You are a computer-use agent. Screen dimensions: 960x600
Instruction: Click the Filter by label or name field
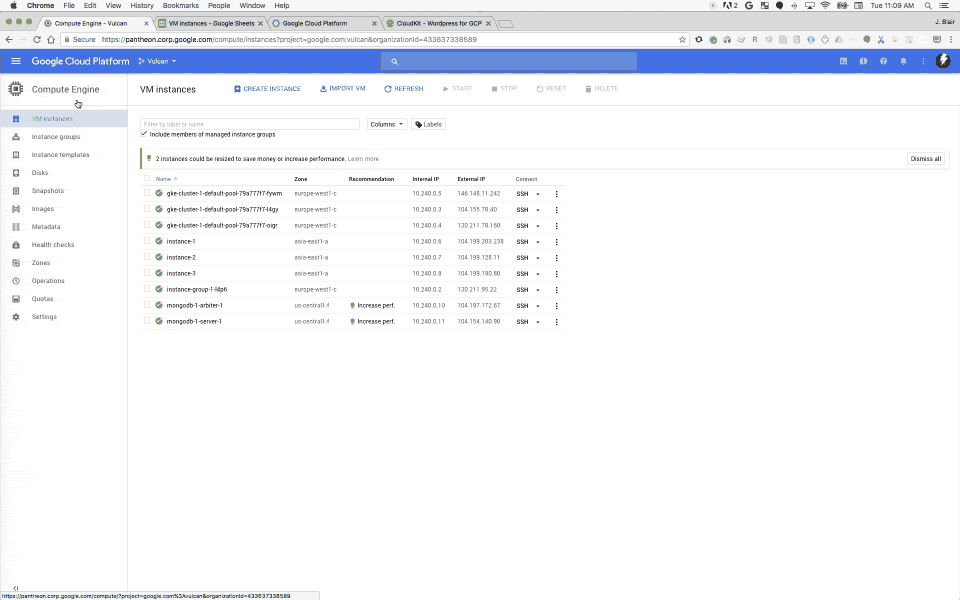250,124
